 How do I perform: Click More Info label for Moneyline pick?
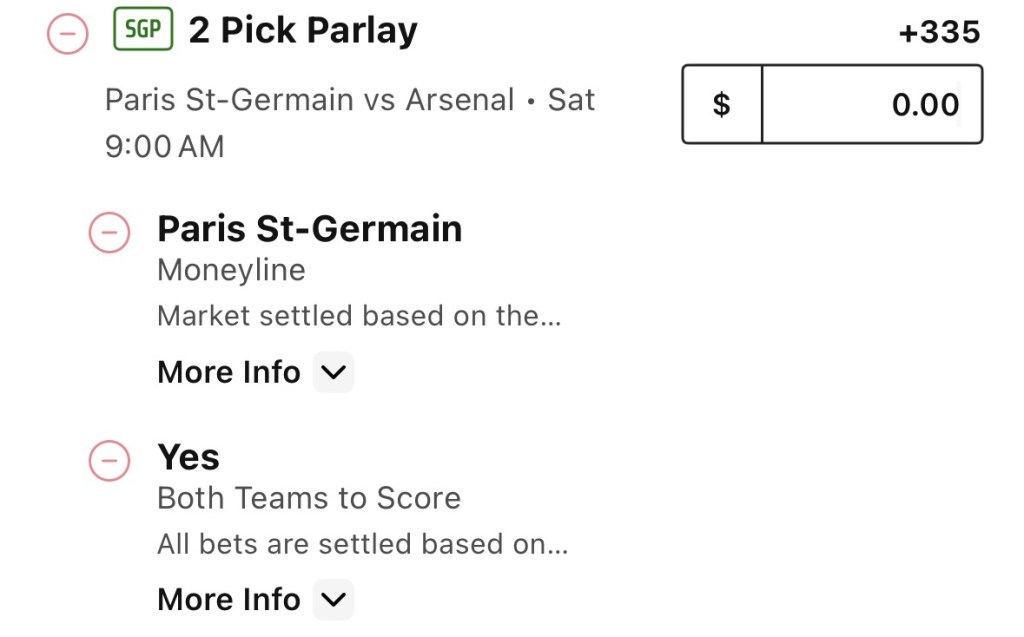pyautogui.click(x=229, y=372)
